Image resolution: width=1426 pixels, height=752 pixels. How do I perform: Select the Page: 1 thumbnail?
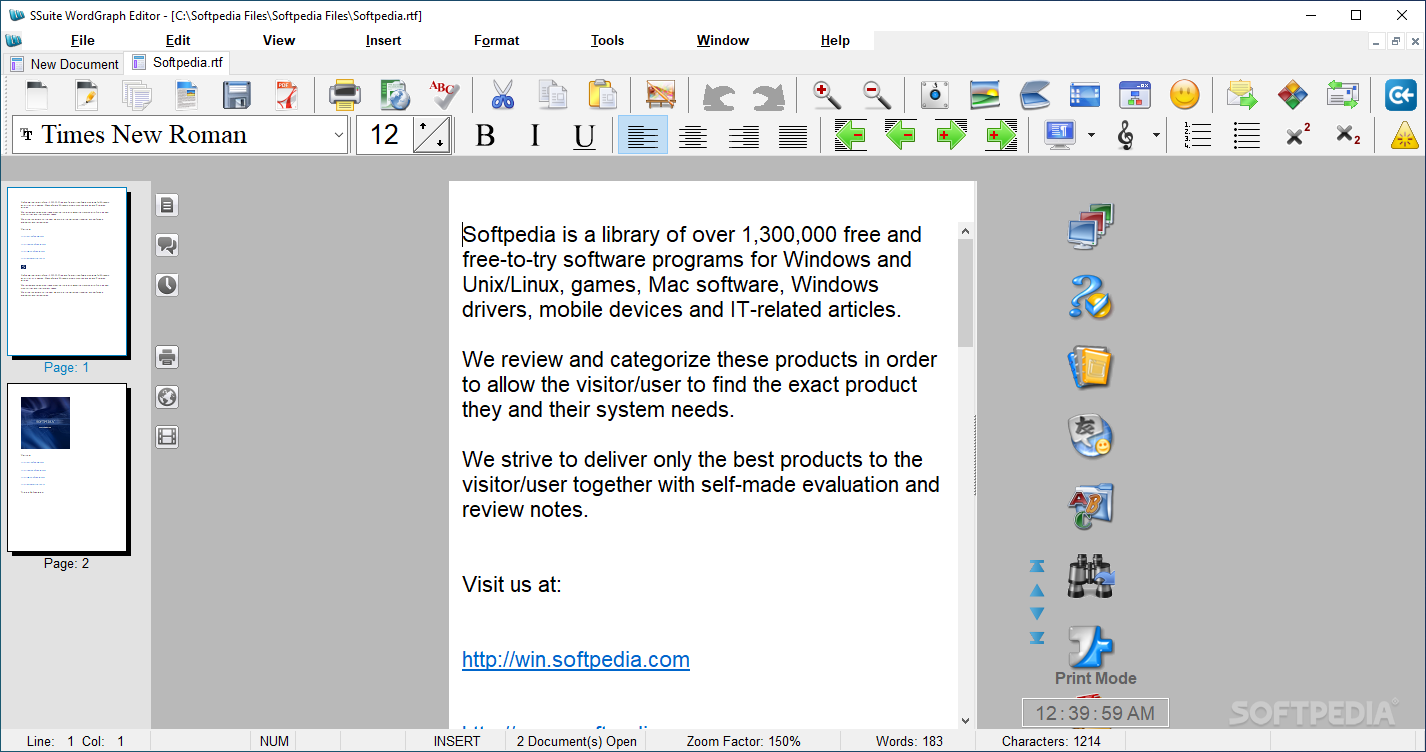67,272
